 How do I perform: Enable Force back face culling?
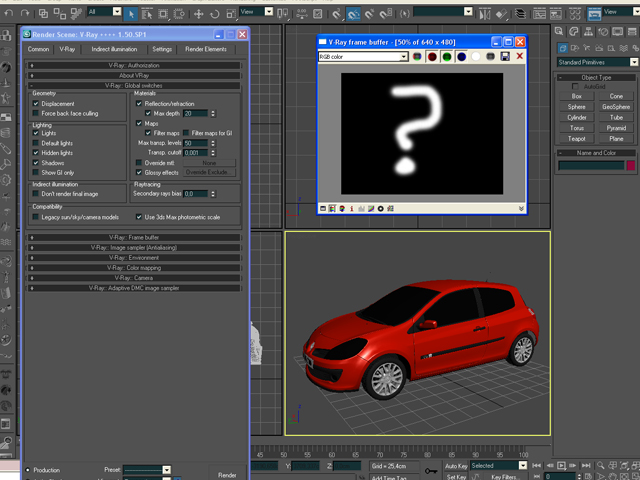pyautogui.click(x=36, y=113)
